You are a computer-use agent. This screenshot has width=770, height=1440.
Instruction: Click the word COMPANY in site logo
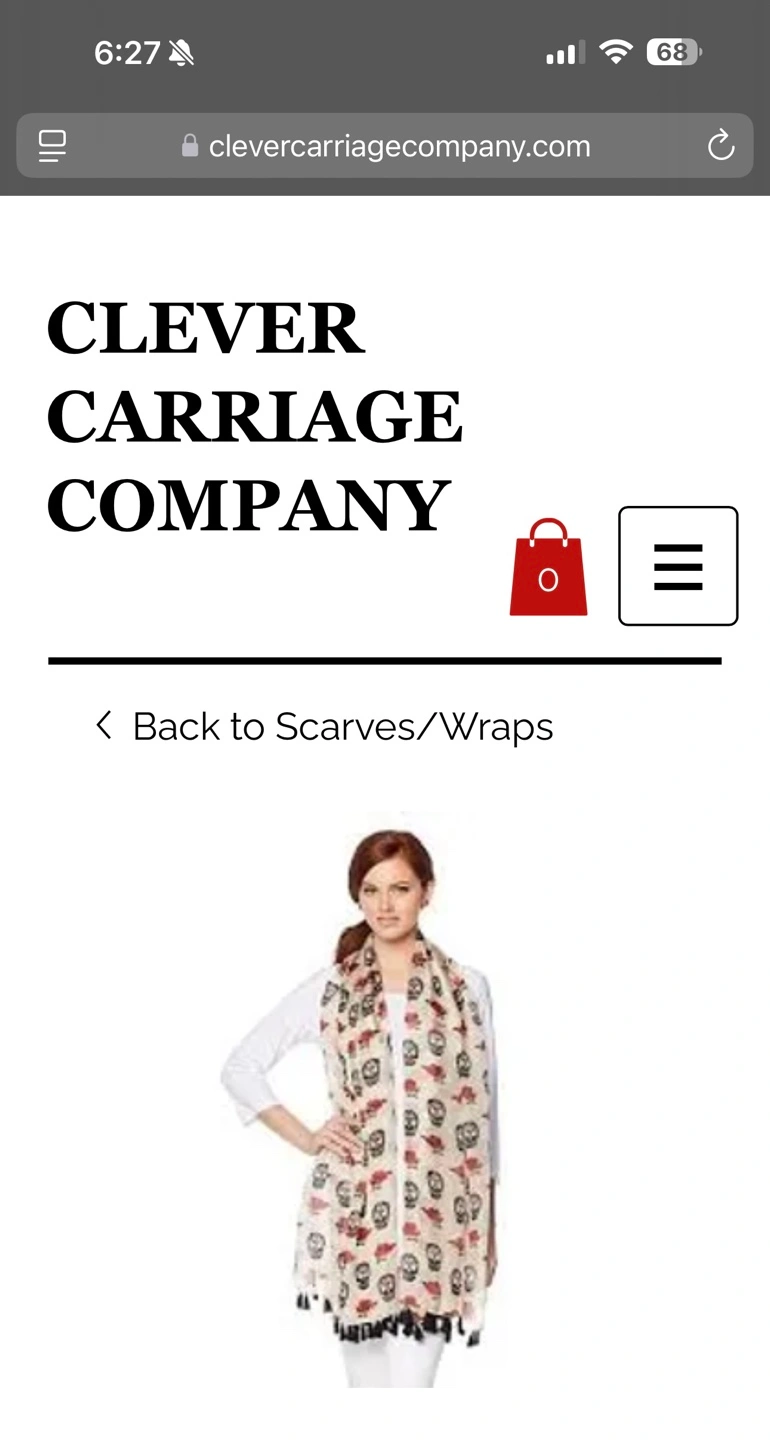(x=248, y=505)
